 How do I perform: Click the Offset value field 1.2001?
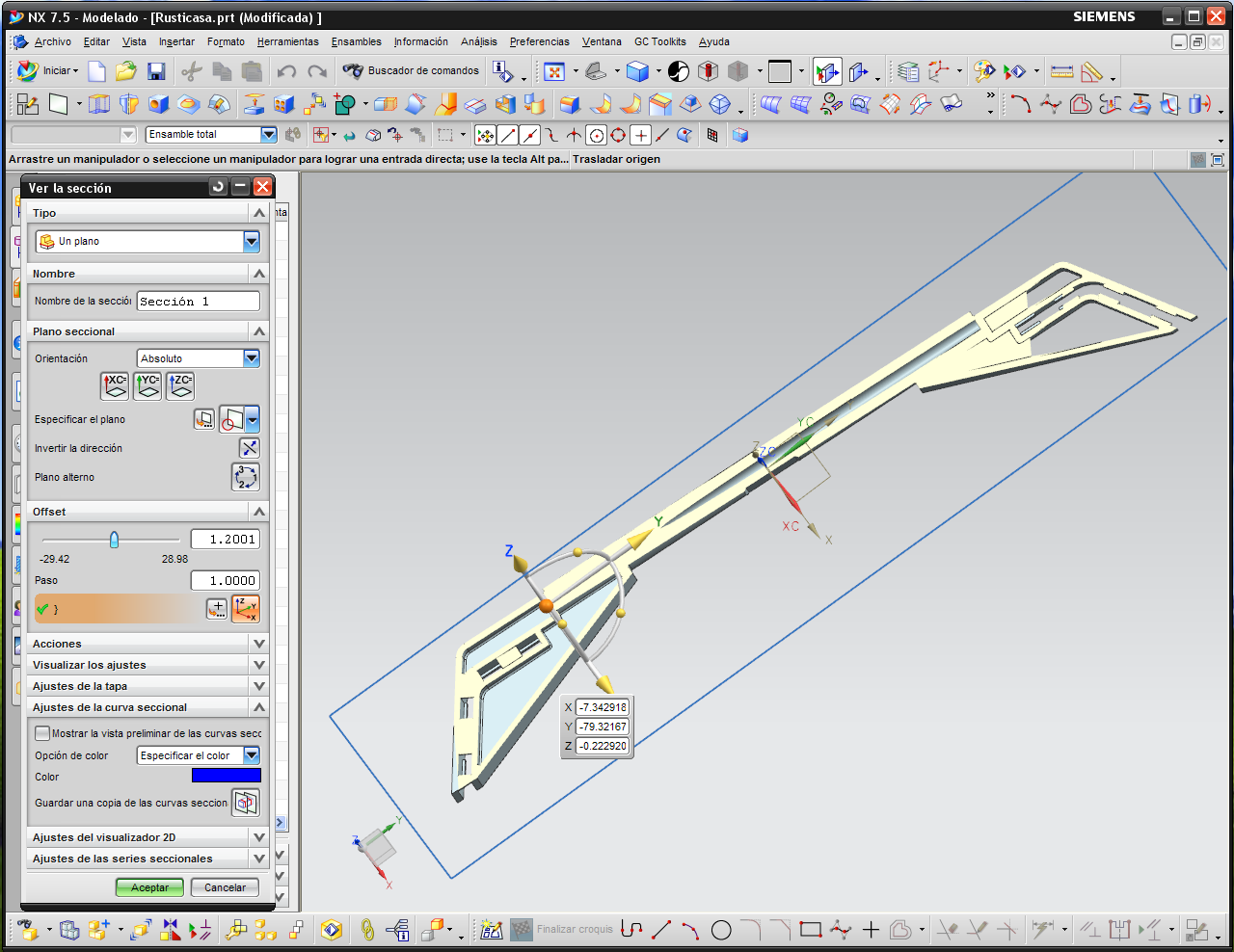226,540
